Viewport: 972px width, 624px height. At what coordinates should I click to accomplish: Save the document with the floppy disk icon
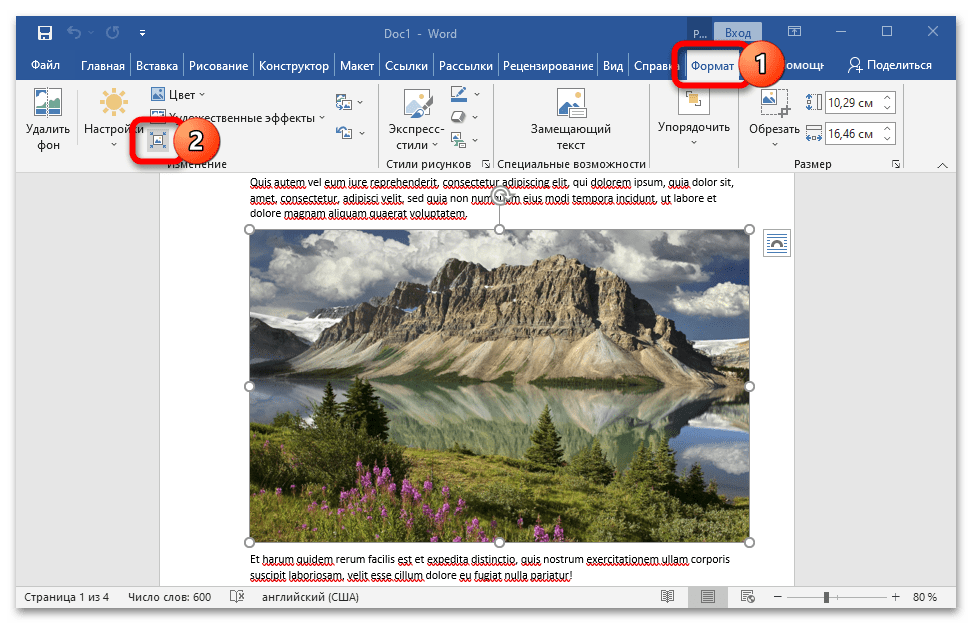[x=45, y=33]
